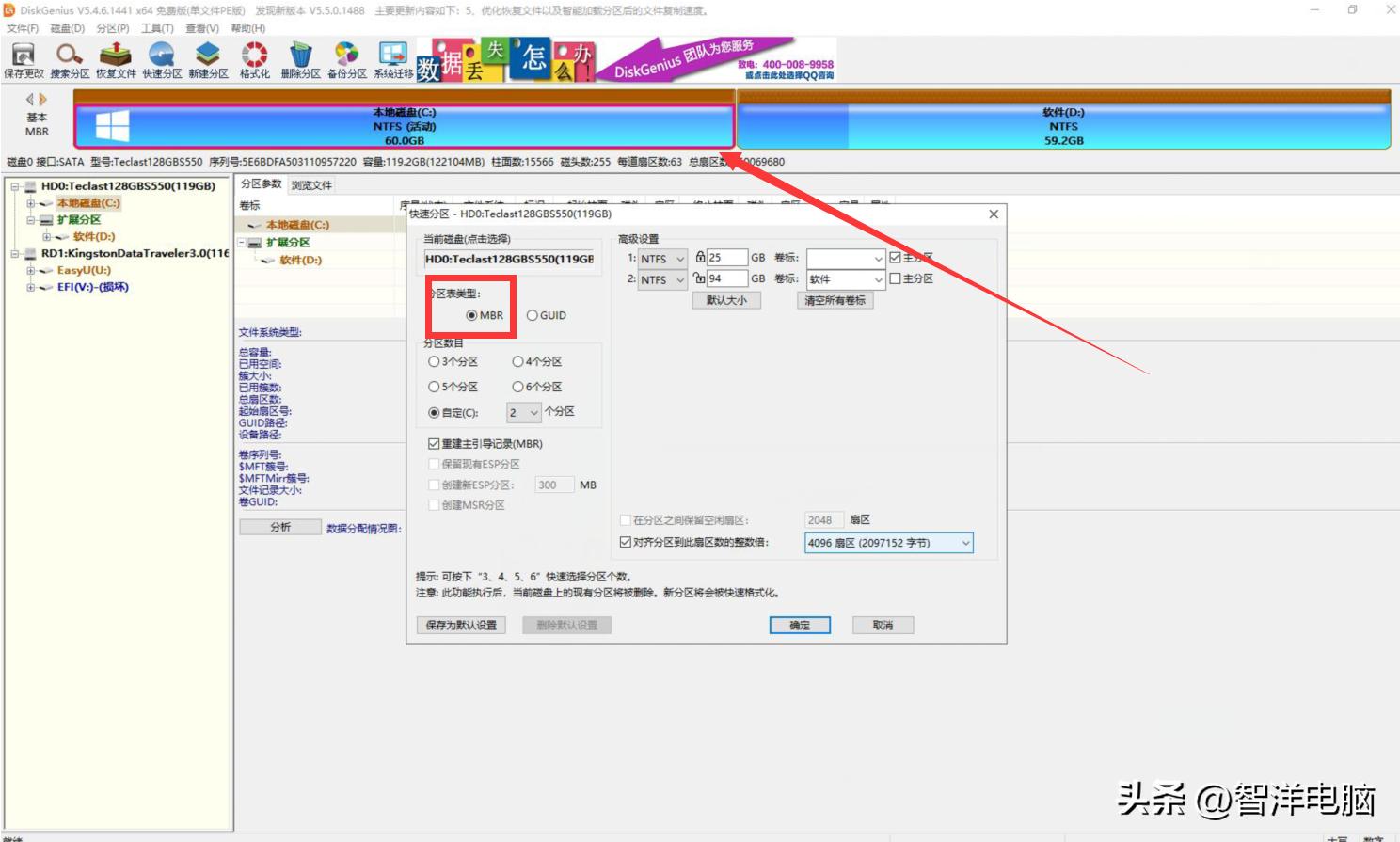
Task: Switch to the 浏览文件 tab
Action: pos(310,184)
